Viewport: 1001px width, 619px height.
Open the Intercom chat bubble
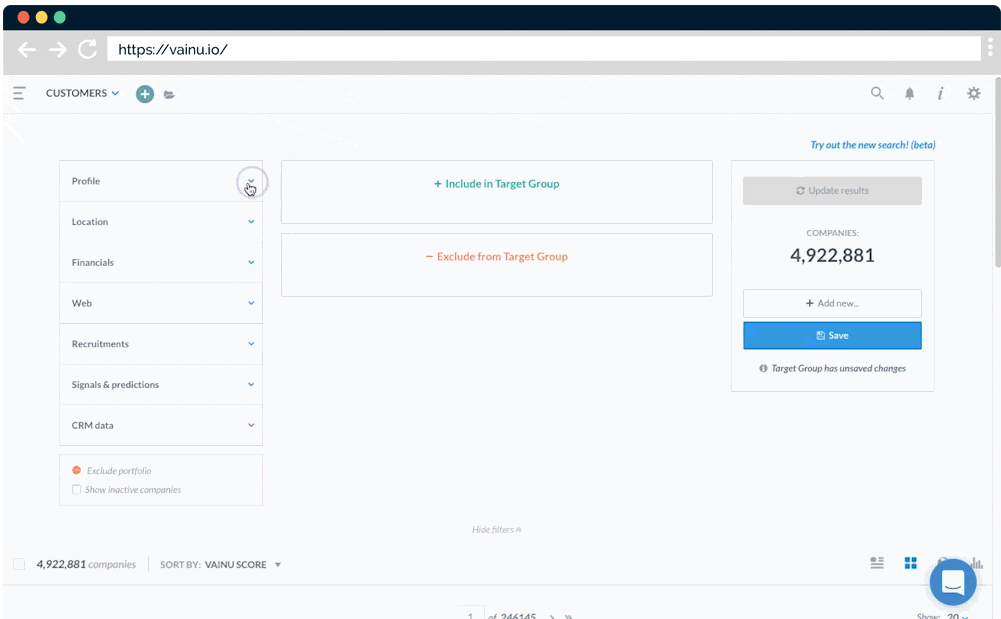pyautogui.click(x=951, y=582)
